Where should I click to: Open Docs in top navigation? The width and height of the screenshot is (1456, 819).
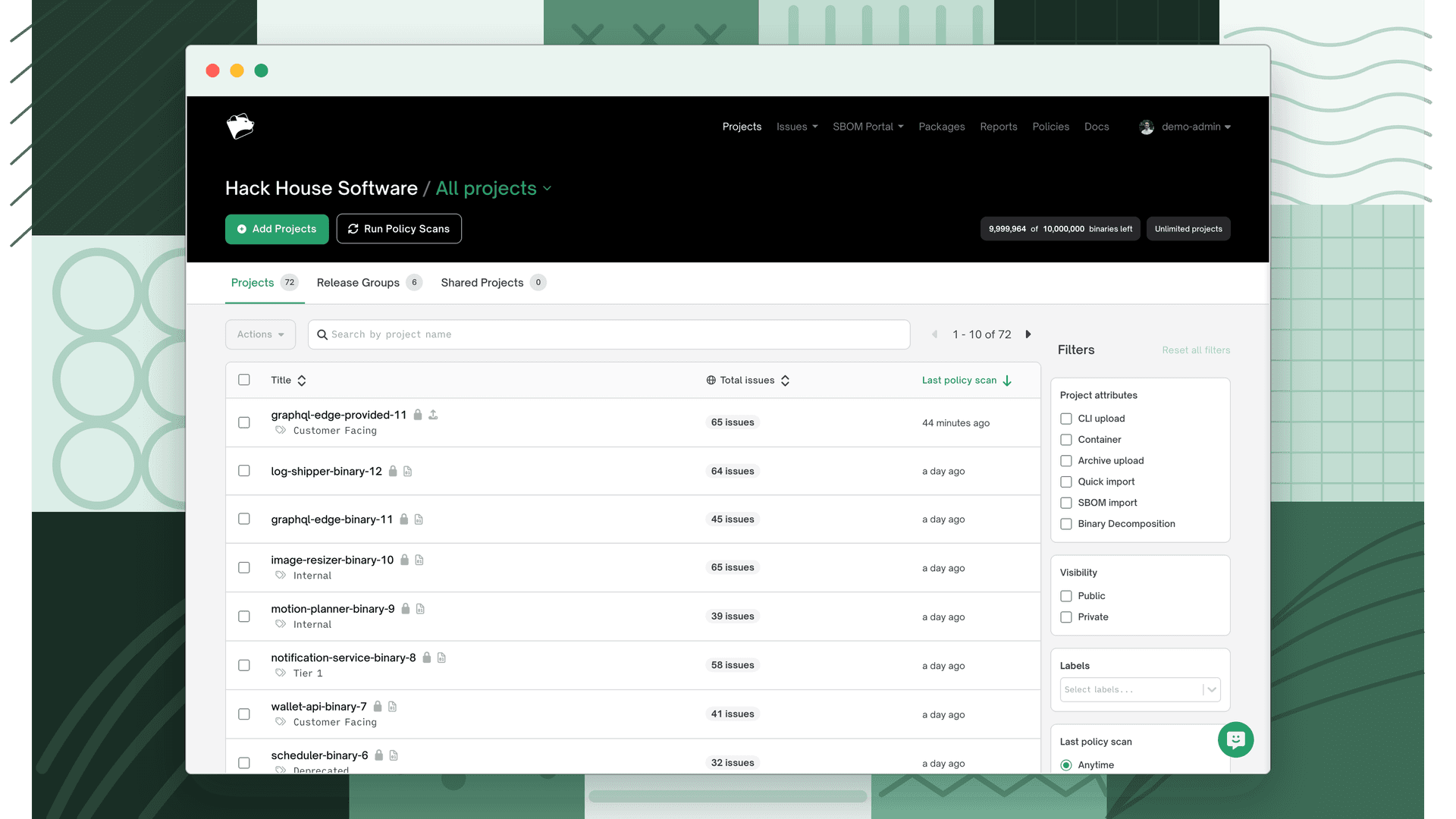pyautogui.click(x=1097, y=127)
